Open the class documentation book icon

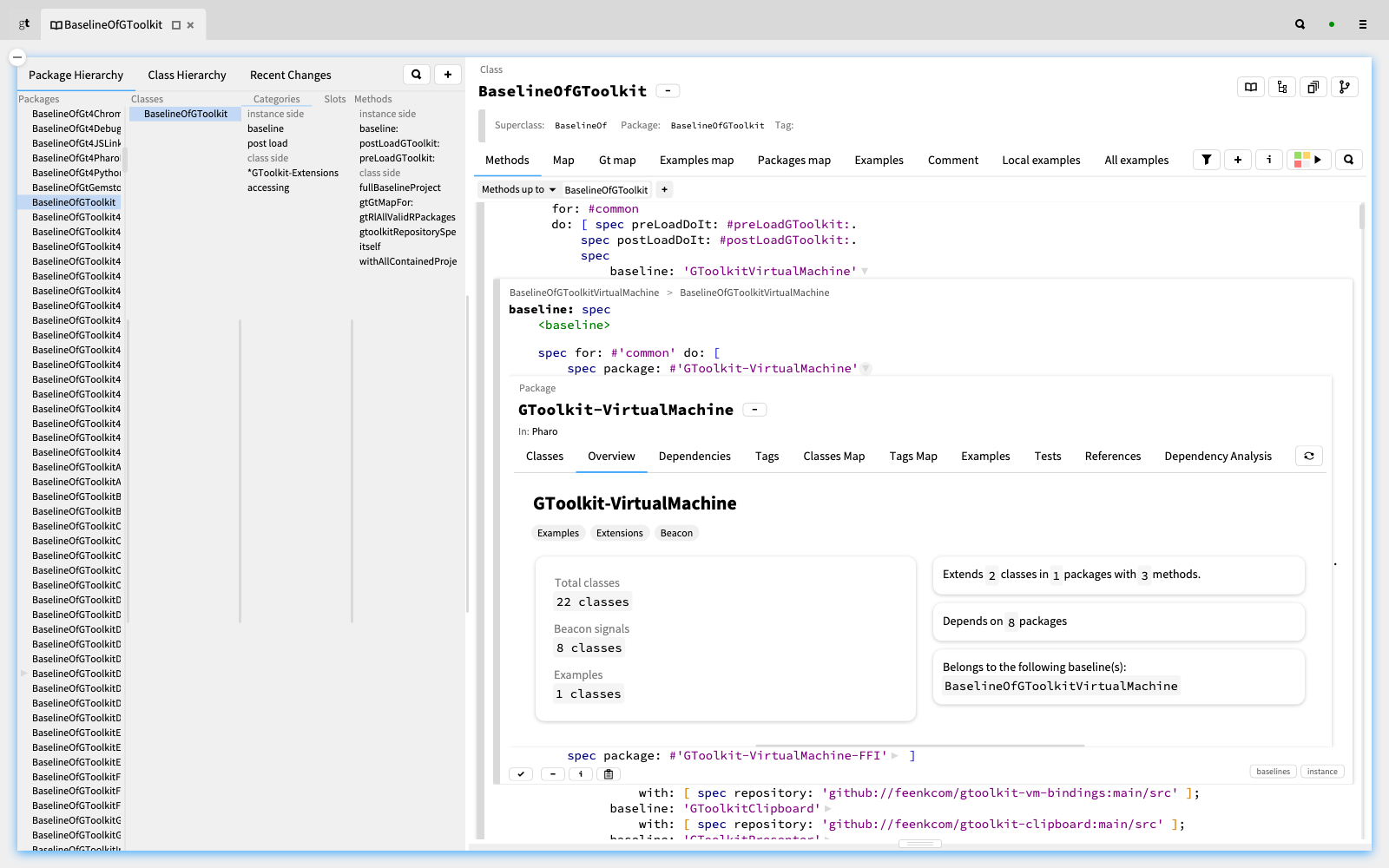[x=1251, y=87]
